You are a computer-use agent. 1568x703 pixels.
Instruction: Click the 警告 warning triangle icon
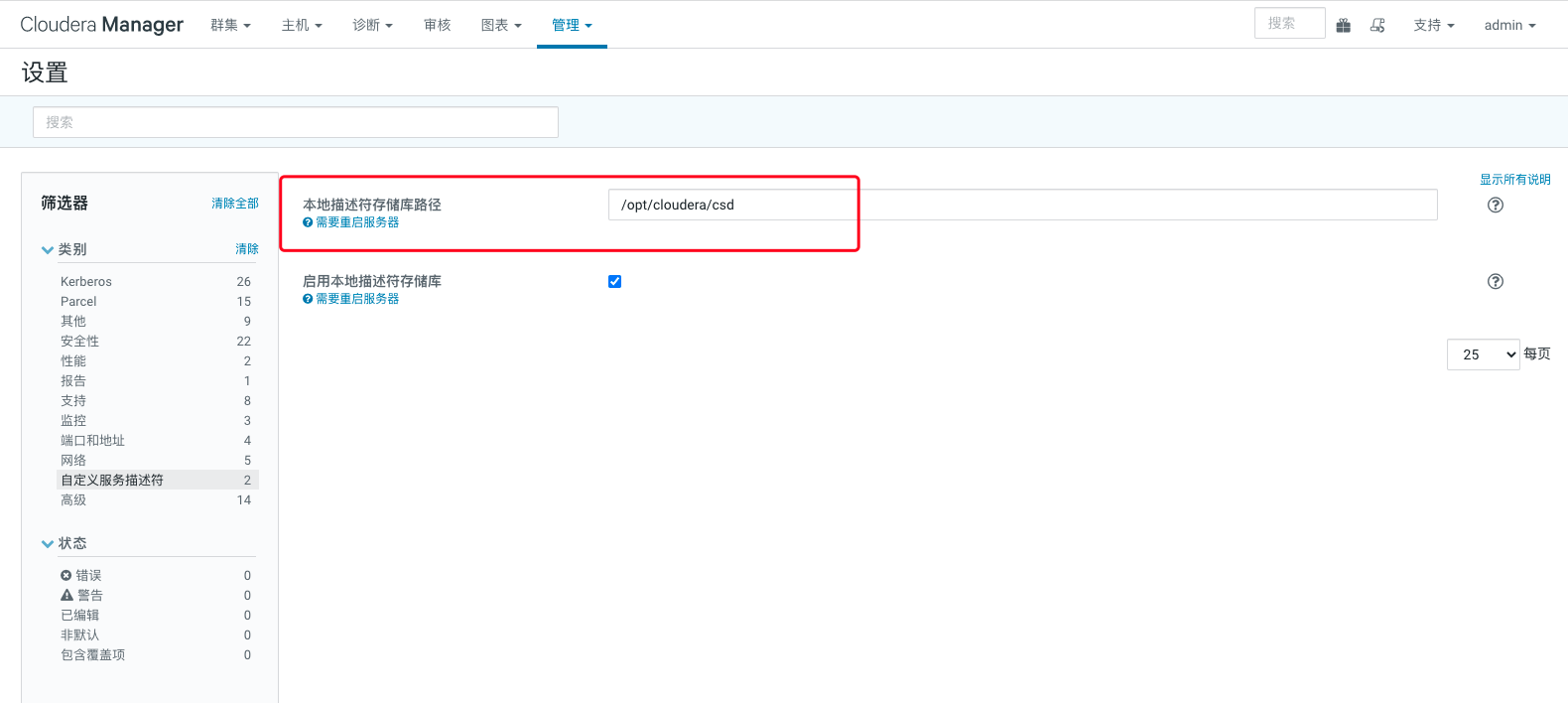[66, 595]
